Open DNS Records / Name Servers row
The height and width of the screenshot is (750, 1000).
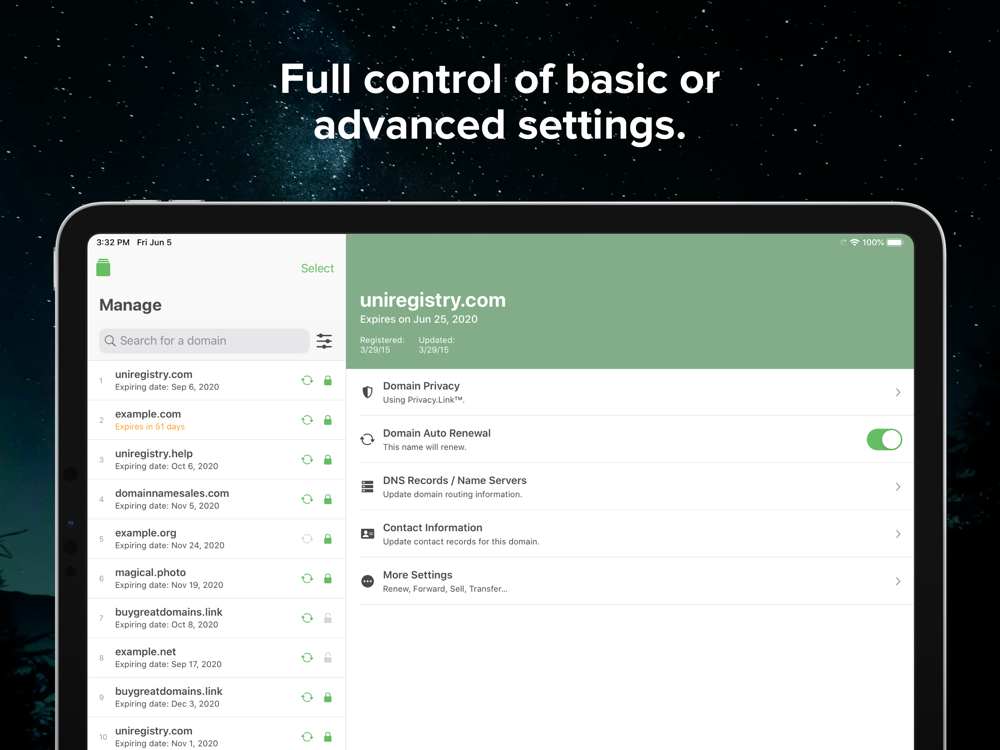630,487
